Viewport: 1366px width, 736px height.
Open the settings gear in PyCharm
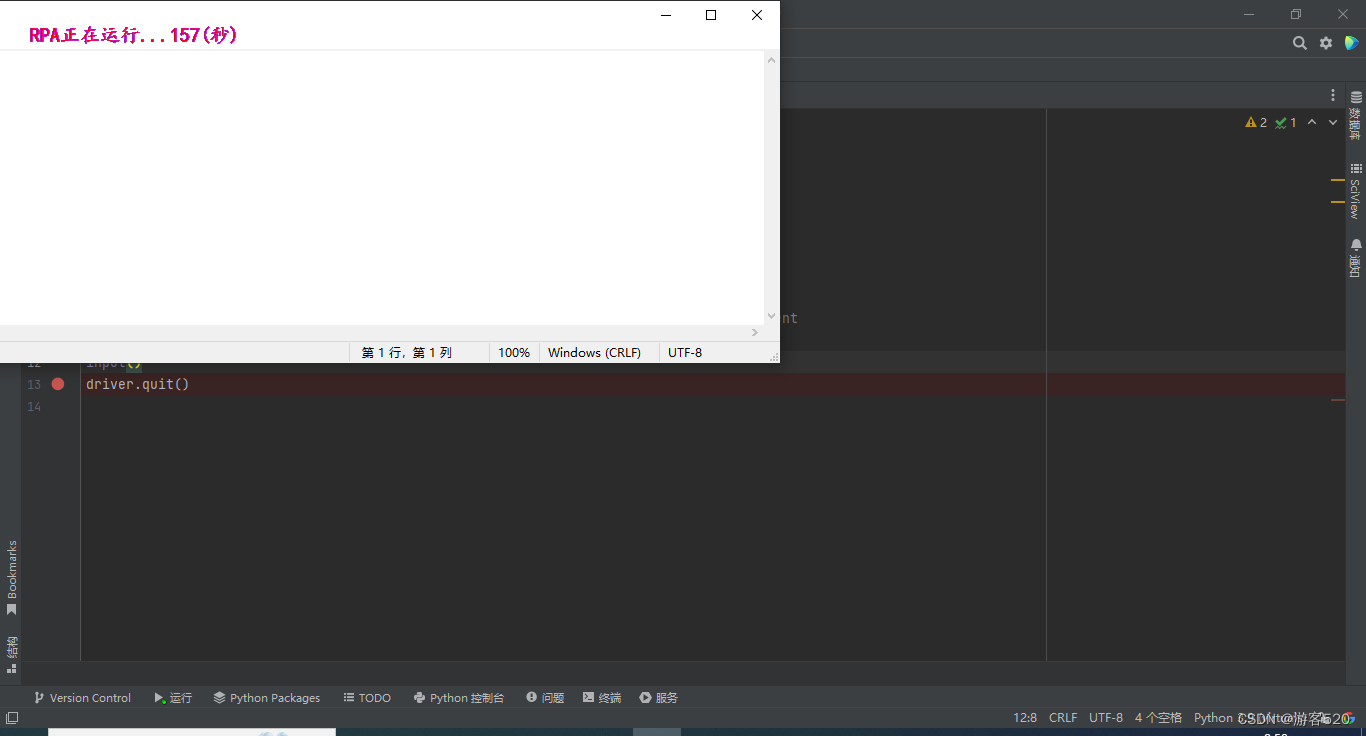click(1326, 43)
